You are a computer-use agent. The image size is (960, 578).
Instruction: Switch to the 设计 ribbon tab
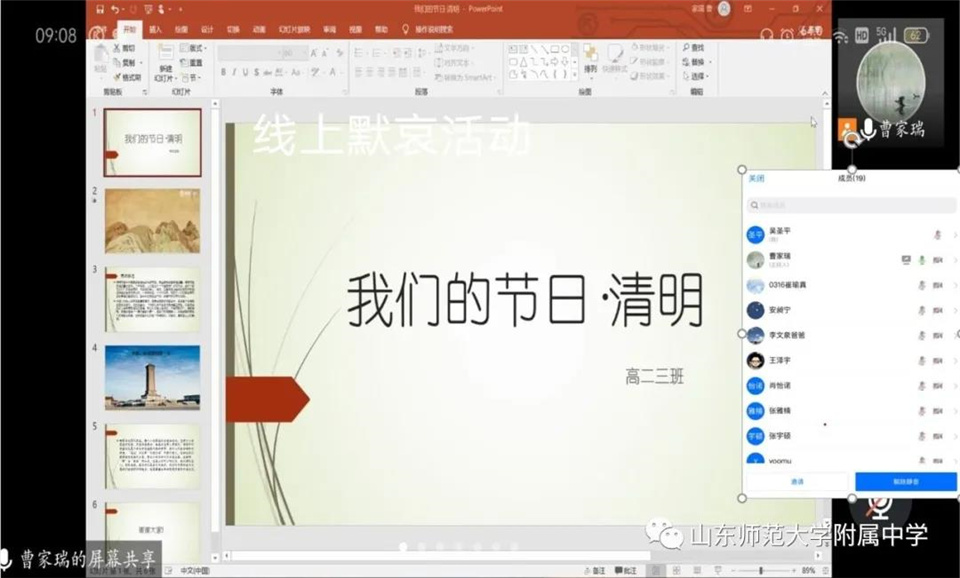207,30
